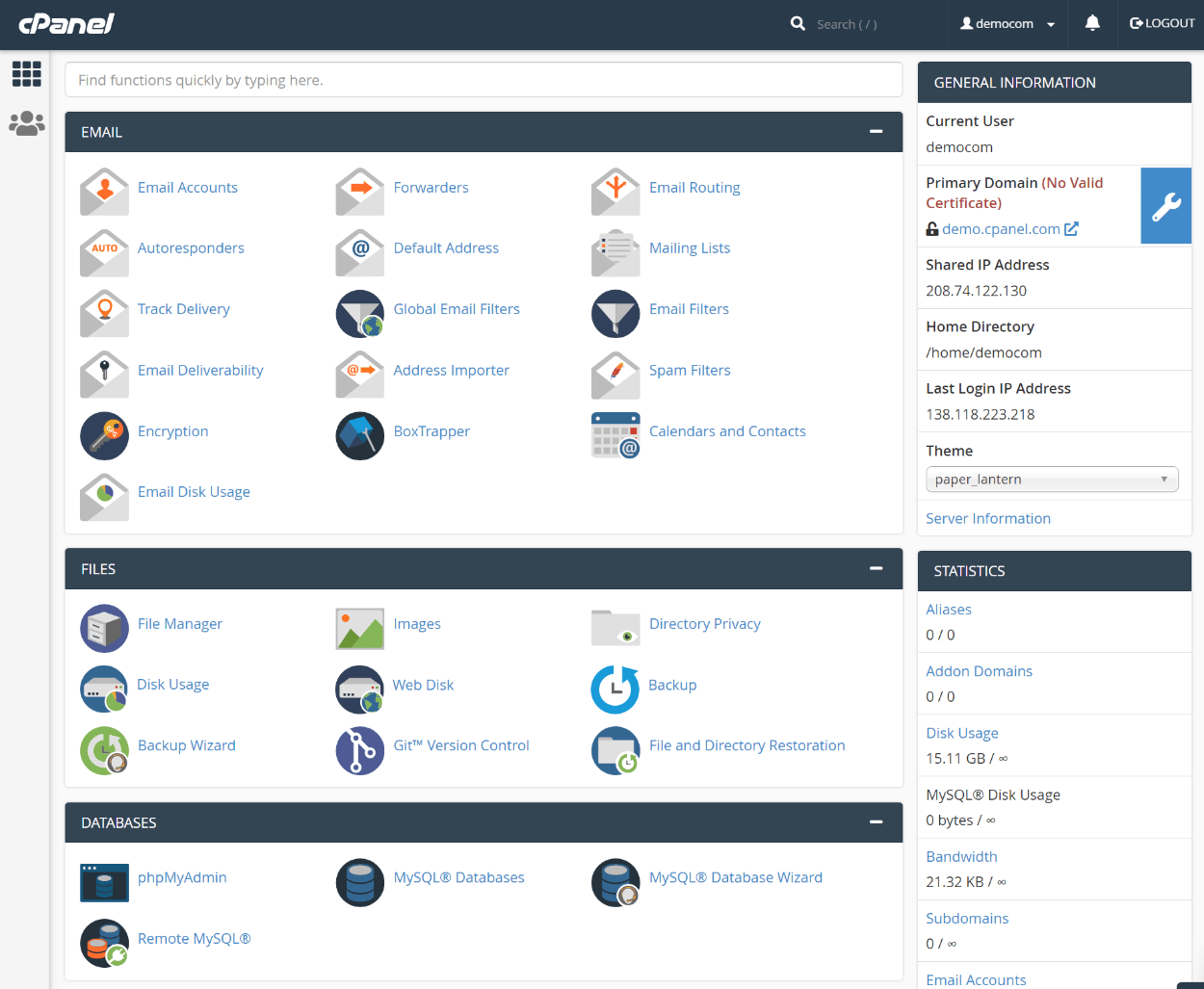
Task: Click the Addon Domains statistics link
Action: pyautogui.click(x=979, y=671)
